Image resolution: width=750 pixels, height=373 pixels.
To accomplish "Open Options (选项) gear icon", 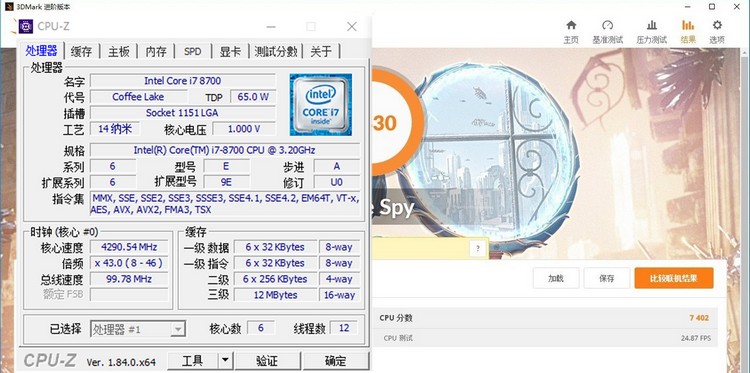I will coord(717,25).
